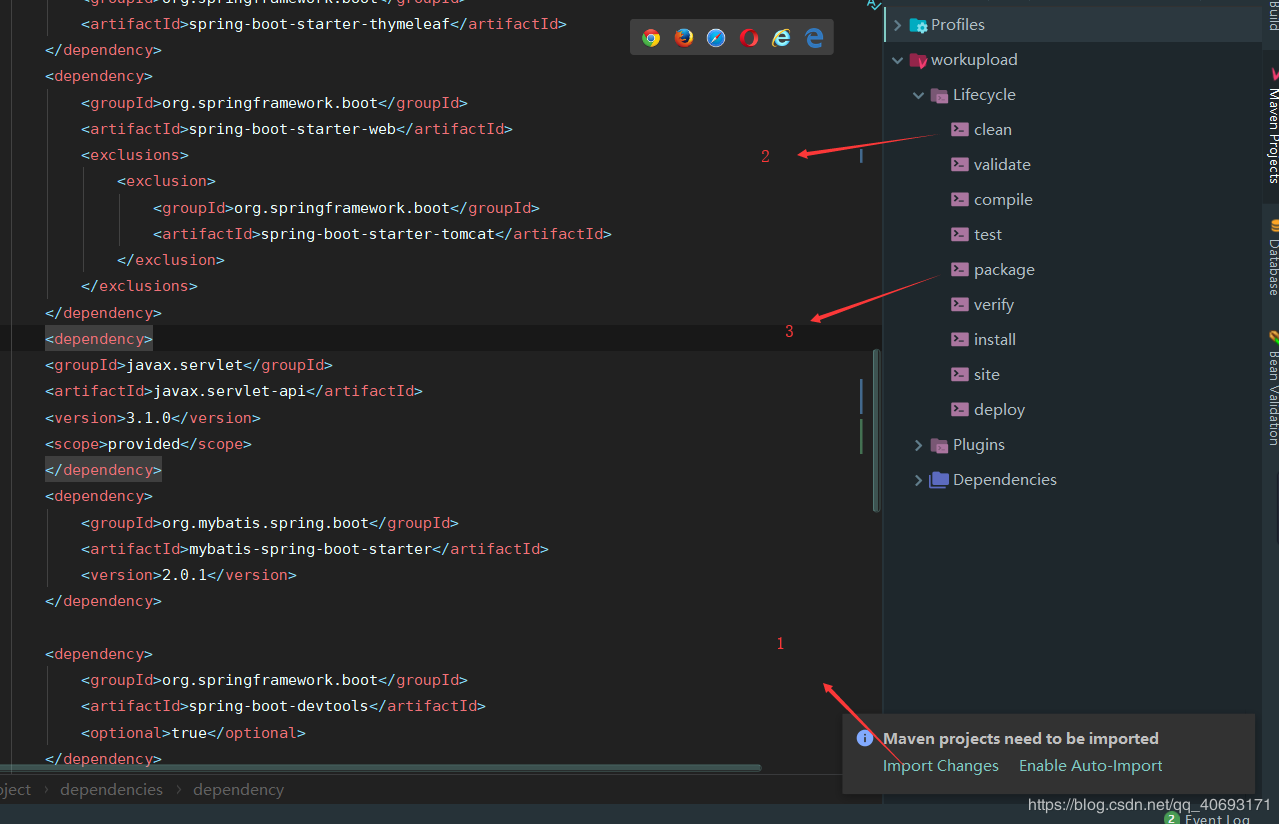Image resolution: width=1279 pixels, height=824 pixels.
Task: Select the verify lifecycle phase
Action: pos(994,304)
